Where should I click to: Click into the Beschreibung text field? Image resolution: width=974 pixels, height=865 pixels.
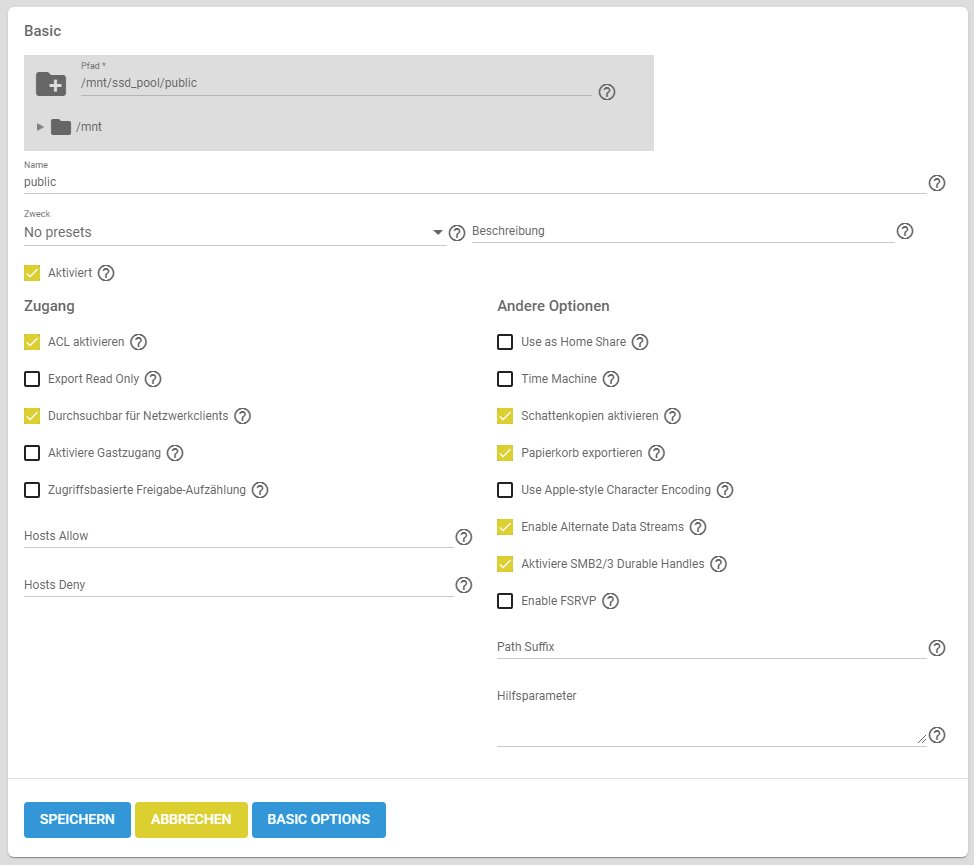point(682,231)
